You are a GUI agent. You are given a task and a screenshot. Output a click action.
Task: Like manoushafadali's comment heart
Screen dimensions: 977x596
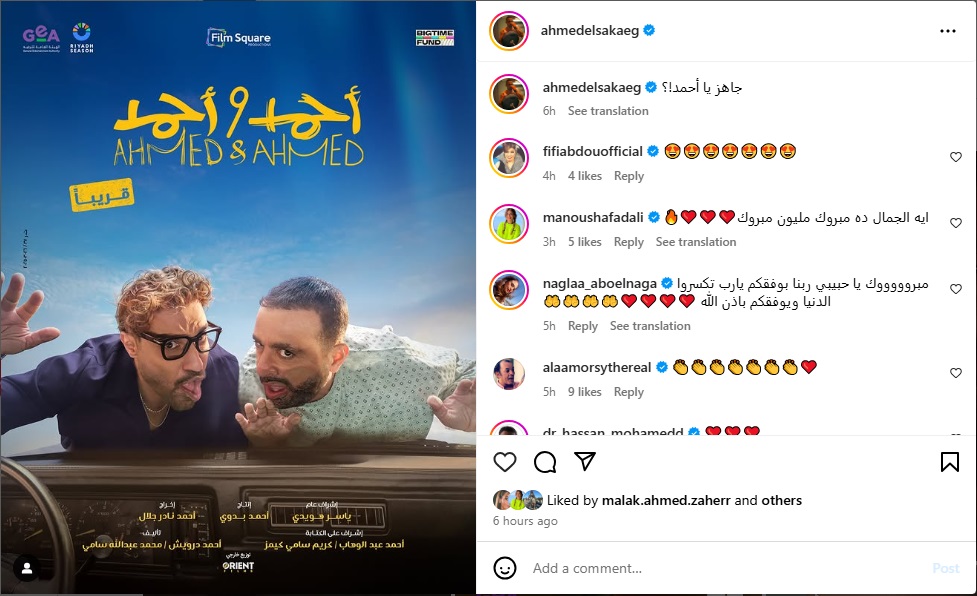click(956, 223)
